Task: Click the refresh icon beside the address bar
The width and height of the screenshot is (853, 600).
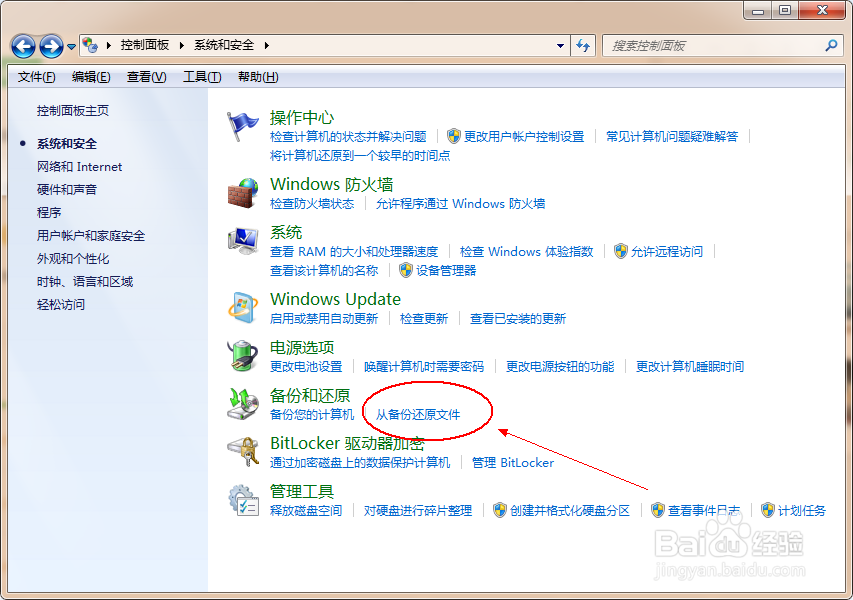Action: pyautogui.click(x=583, y=45)
